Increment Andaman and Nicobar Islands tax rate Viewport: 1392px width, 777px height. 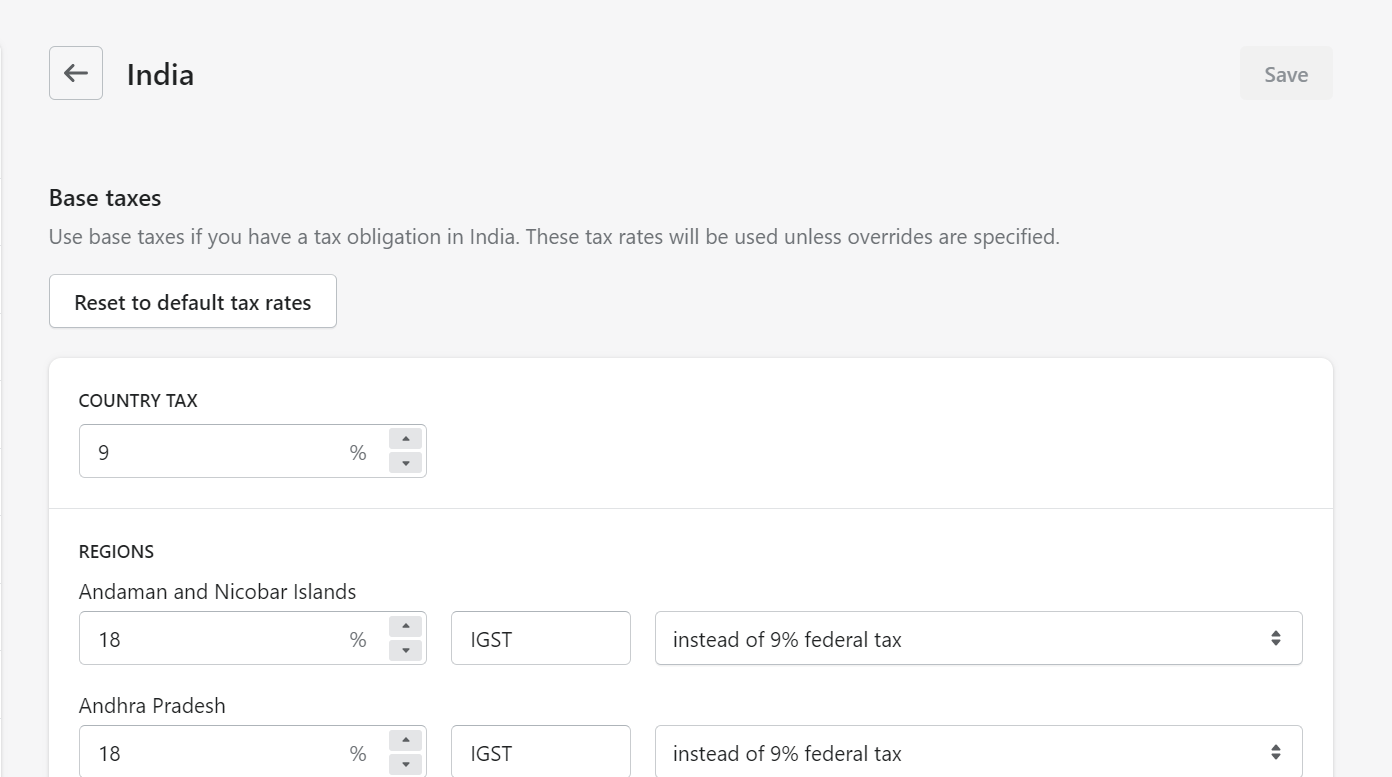[x=405, y=626]
